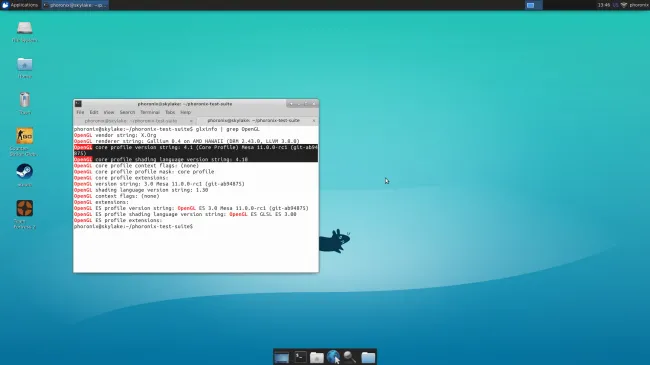Open the terminal Edit menu
The width and height of the screenshot is (650, 365).
click(94, 112)
